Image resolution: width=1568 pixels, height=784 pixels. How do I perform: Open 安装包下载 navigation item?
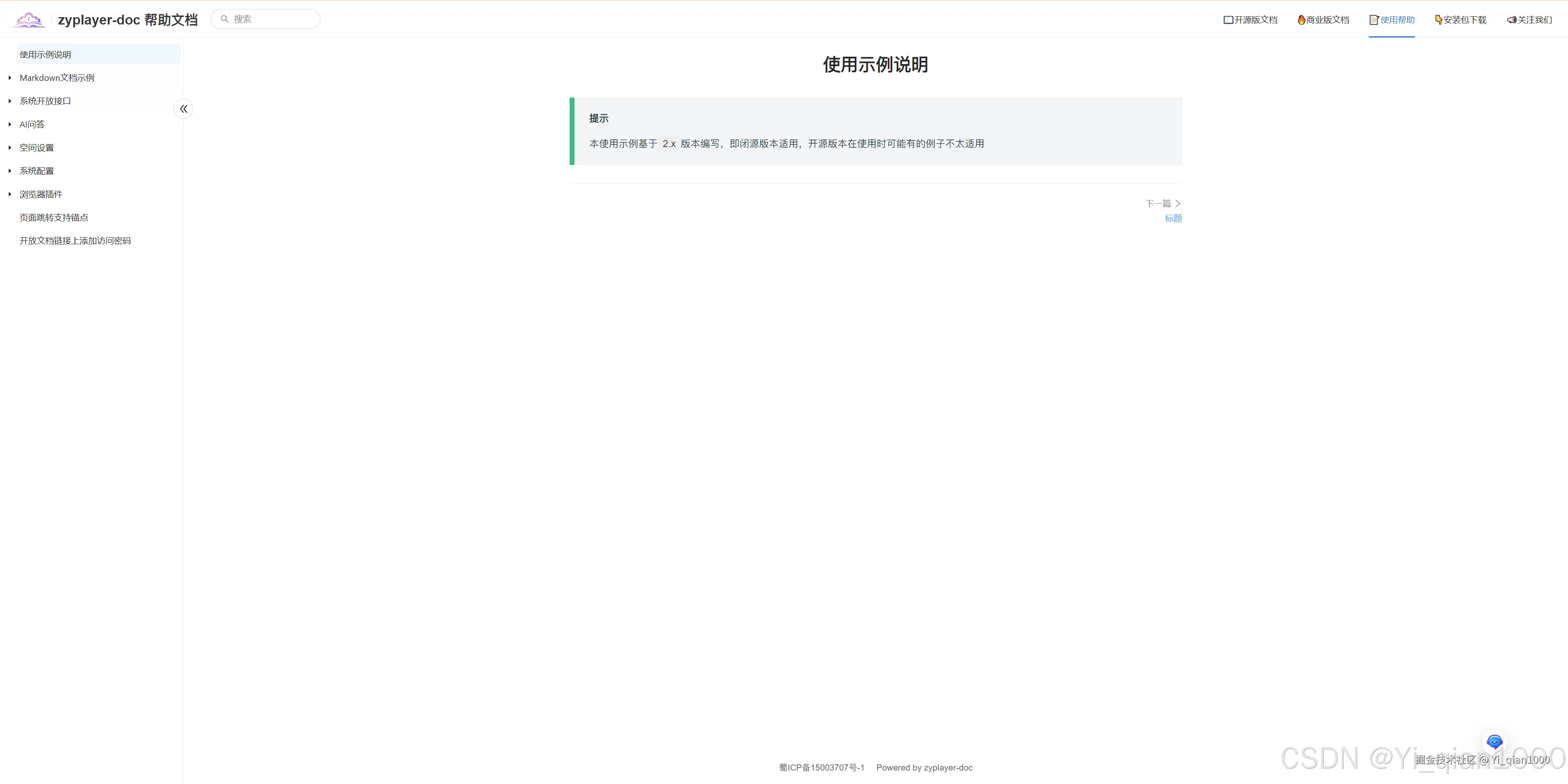pos(1460,20)
